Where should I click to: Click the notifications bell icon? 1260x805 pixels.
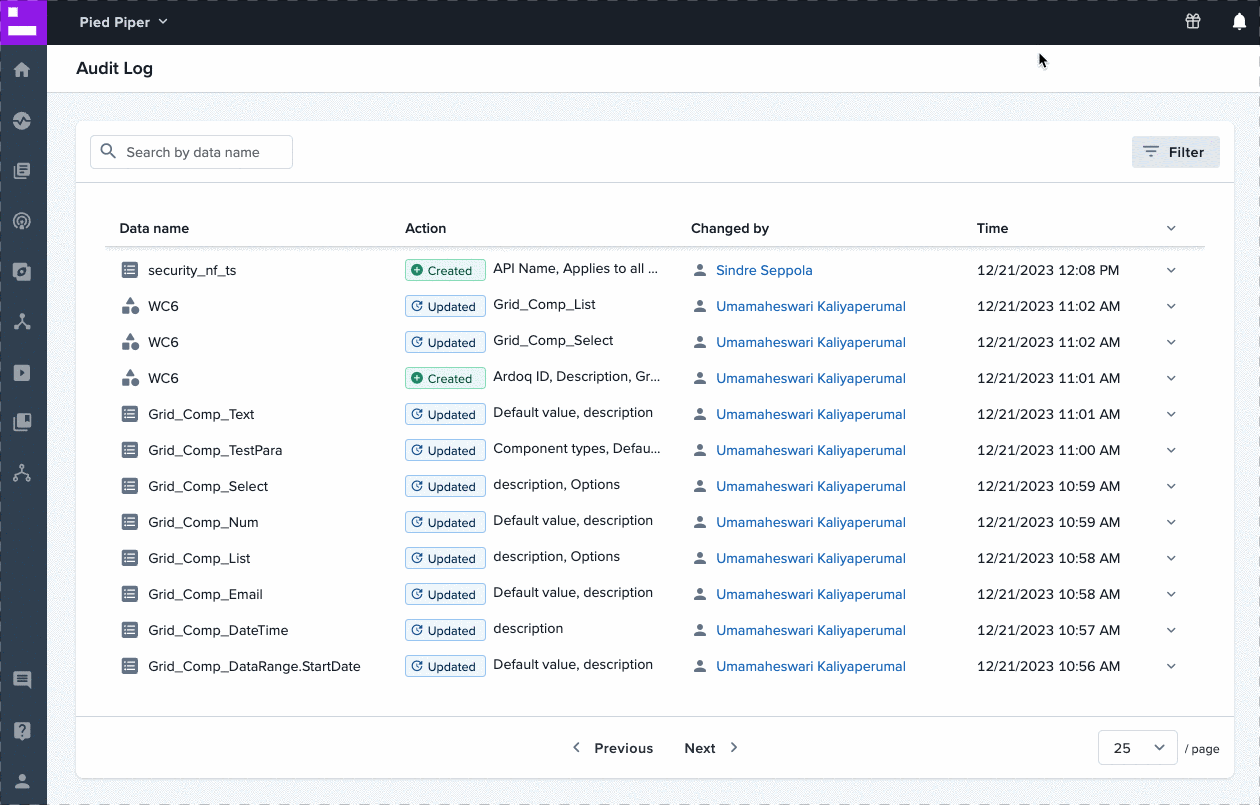[x=1239, y=22]
